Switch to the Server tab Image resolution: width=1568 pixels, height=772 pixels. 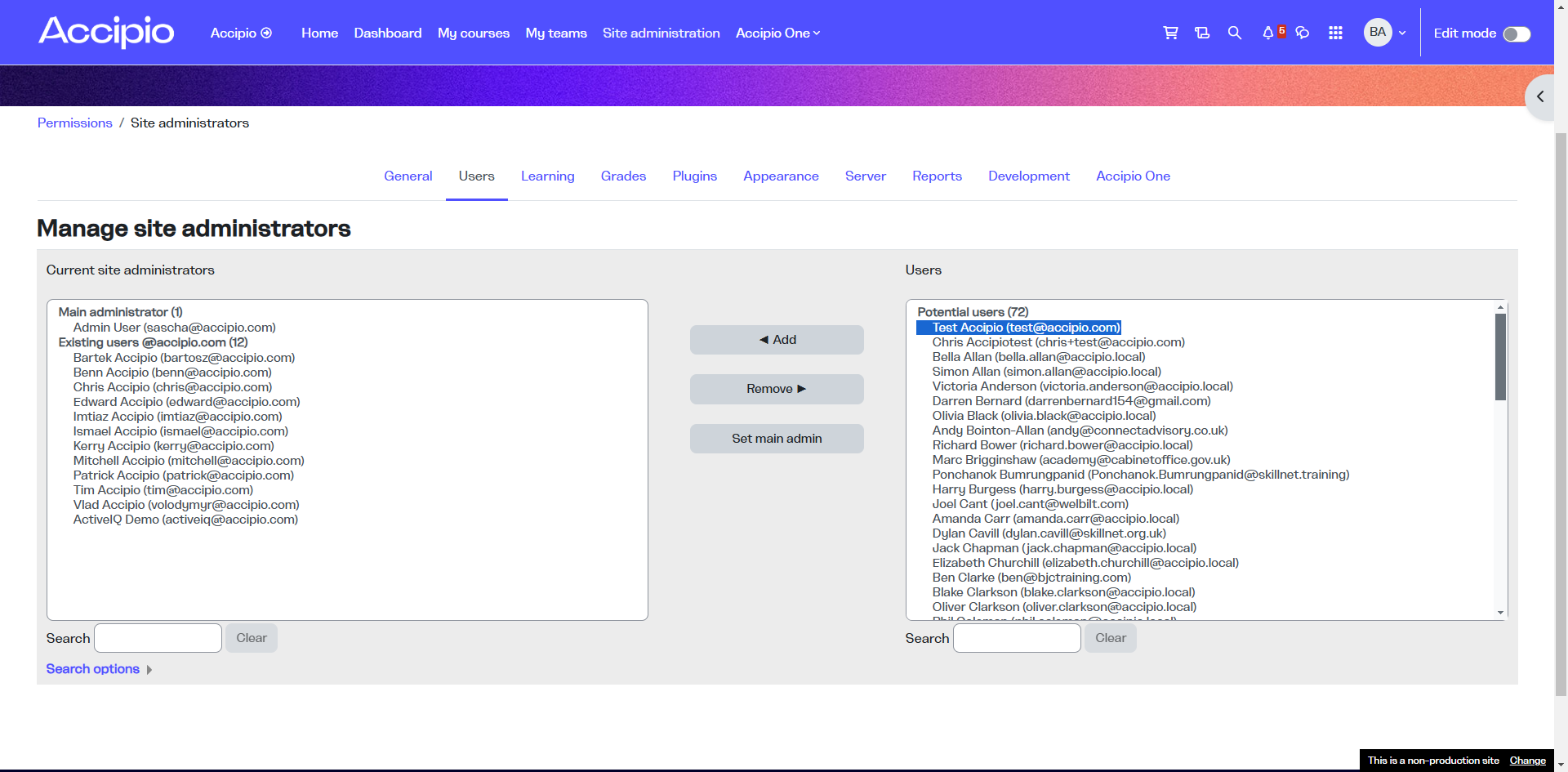click(x=866, y=176)
